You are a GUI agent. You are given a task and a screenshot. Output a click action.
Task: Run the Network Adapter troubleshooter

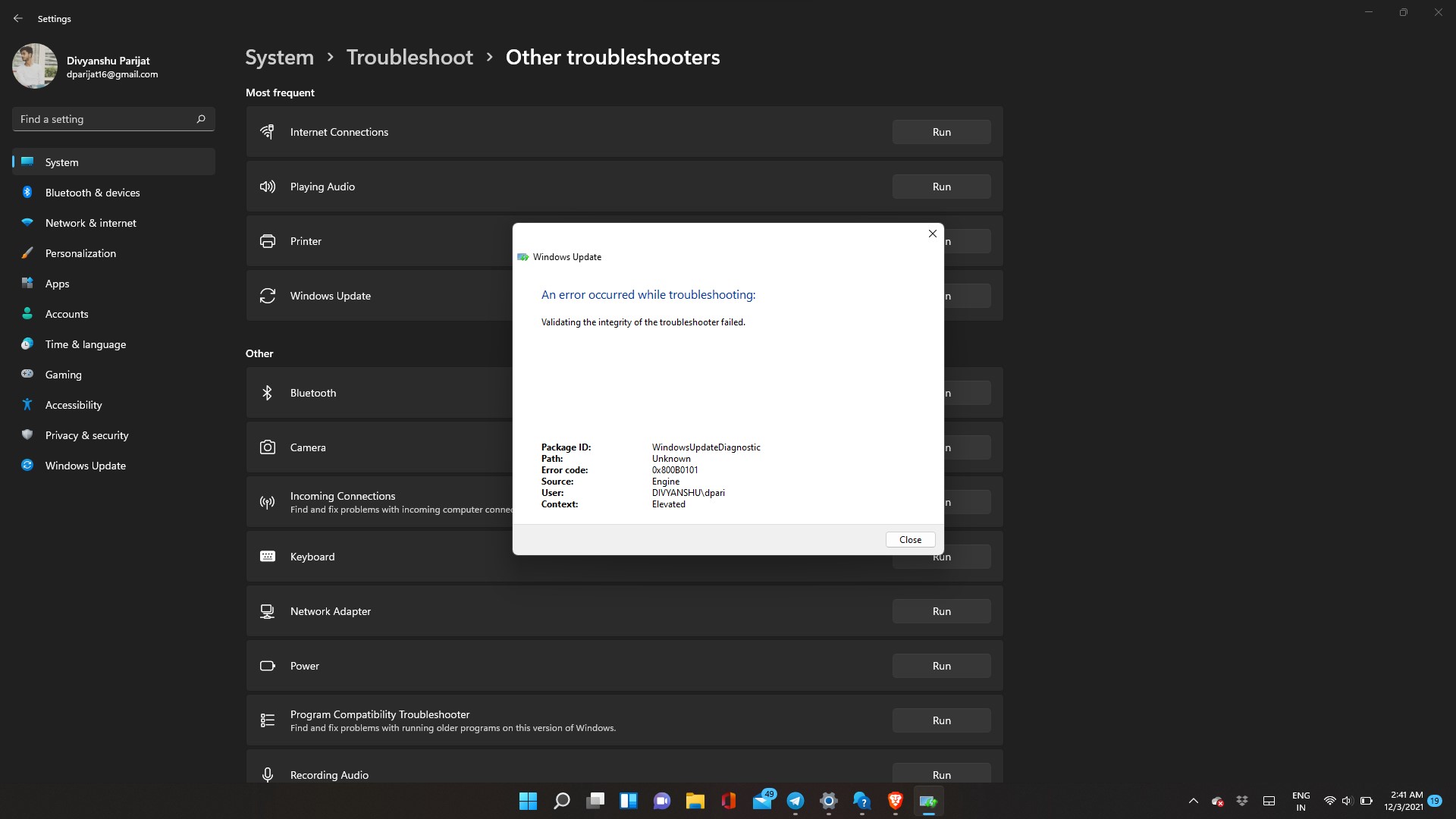click(941, 610)
